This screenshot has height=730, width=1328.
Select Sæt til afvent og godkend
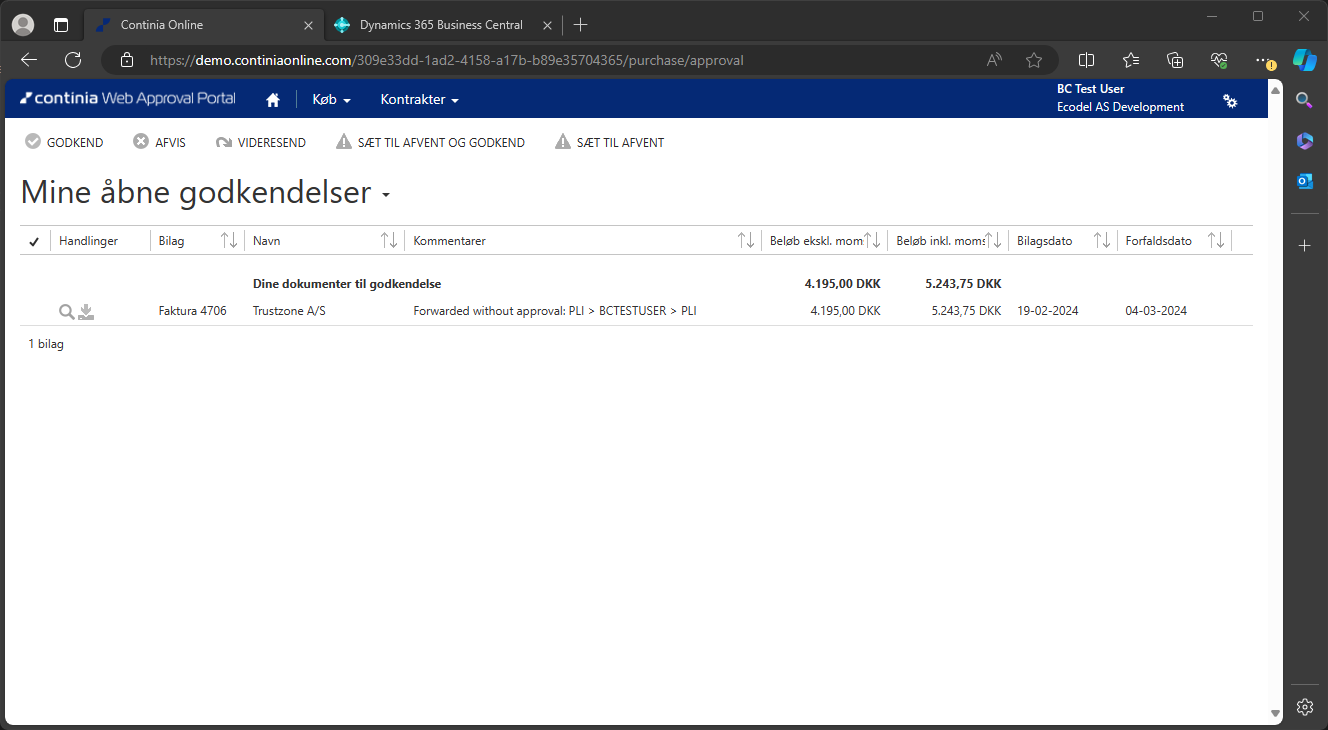coord(430,143)
